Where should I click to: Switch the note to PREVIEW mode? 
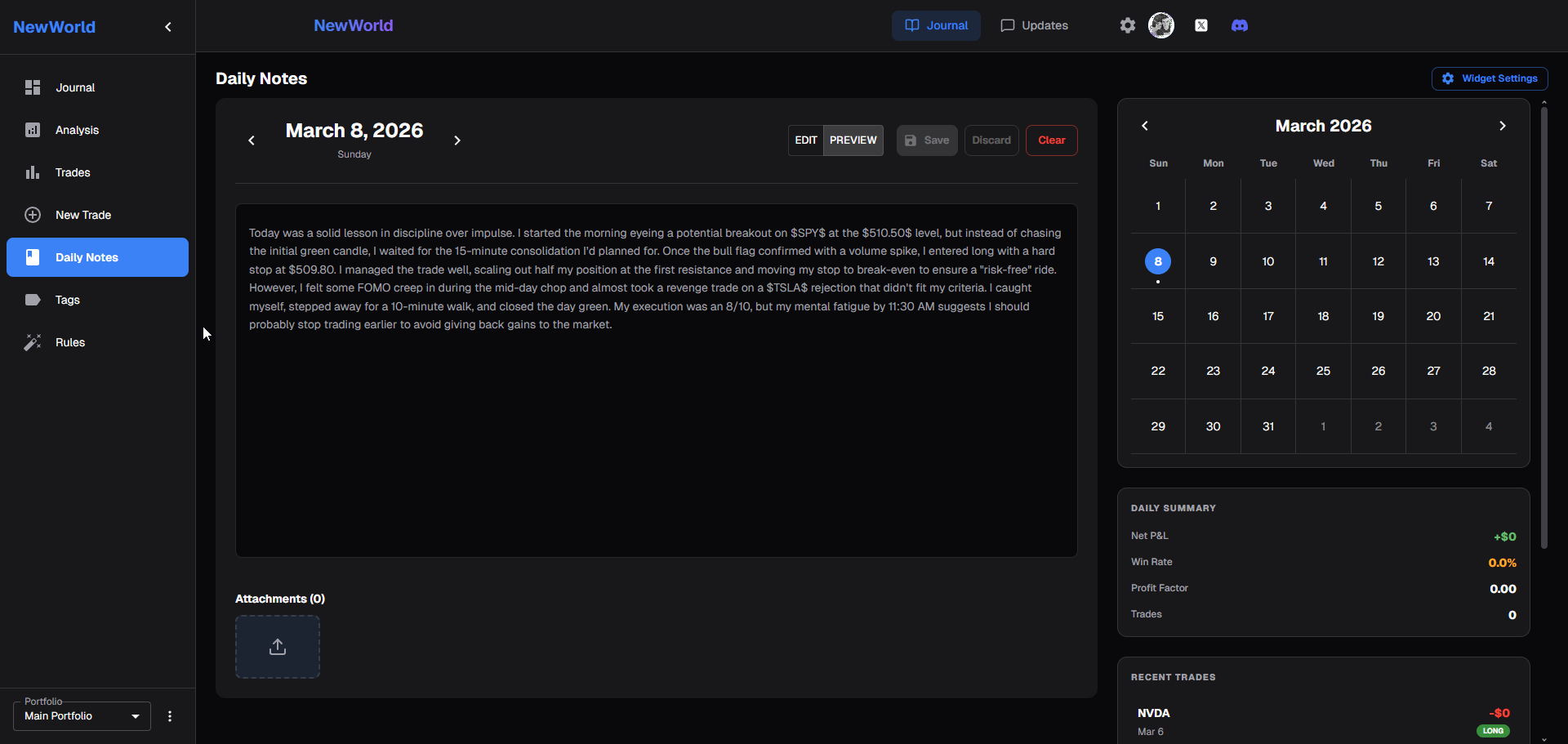853,140
